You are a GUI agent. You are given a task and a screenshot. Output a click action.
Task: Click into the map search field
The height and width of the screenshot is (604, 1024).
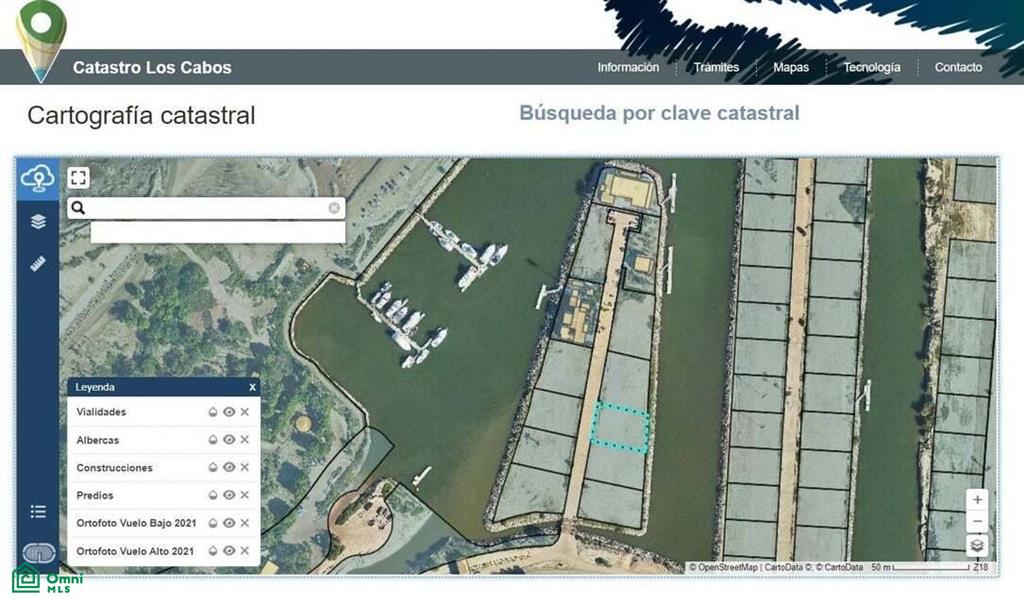pos(206,208)
